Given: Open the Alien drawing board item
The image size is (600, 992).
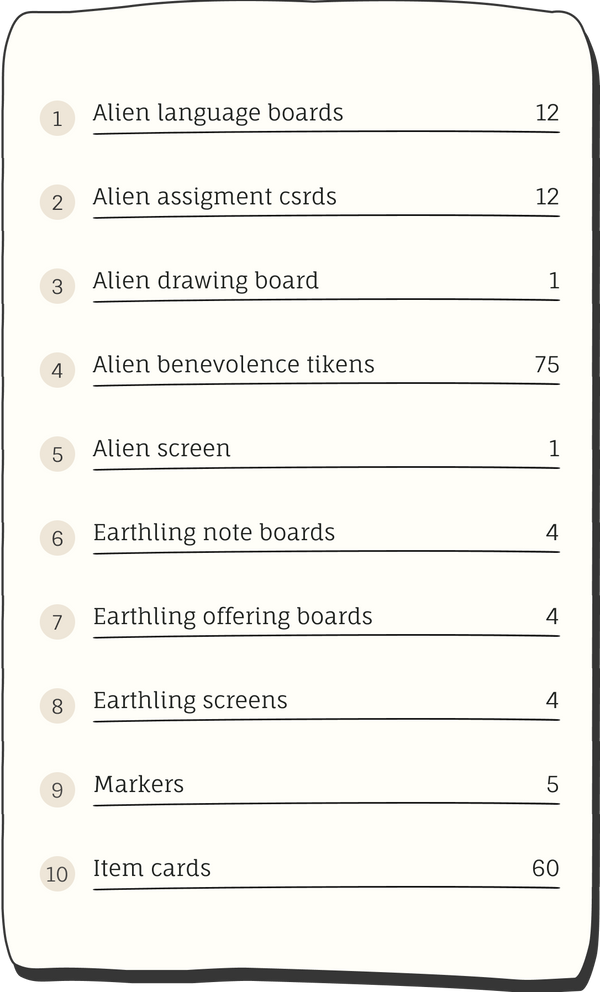Looking at the screenshot, I should [206, 281].
